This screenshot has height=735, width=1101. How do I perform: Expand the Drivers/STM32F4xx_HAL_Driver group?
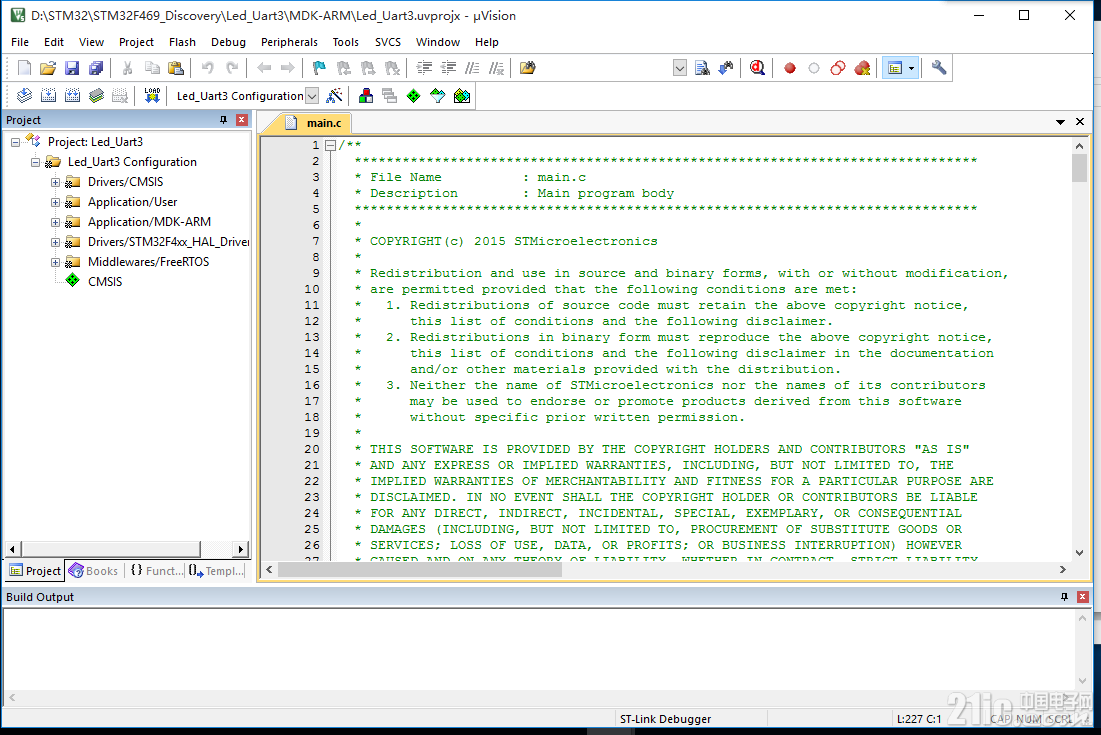55,242
